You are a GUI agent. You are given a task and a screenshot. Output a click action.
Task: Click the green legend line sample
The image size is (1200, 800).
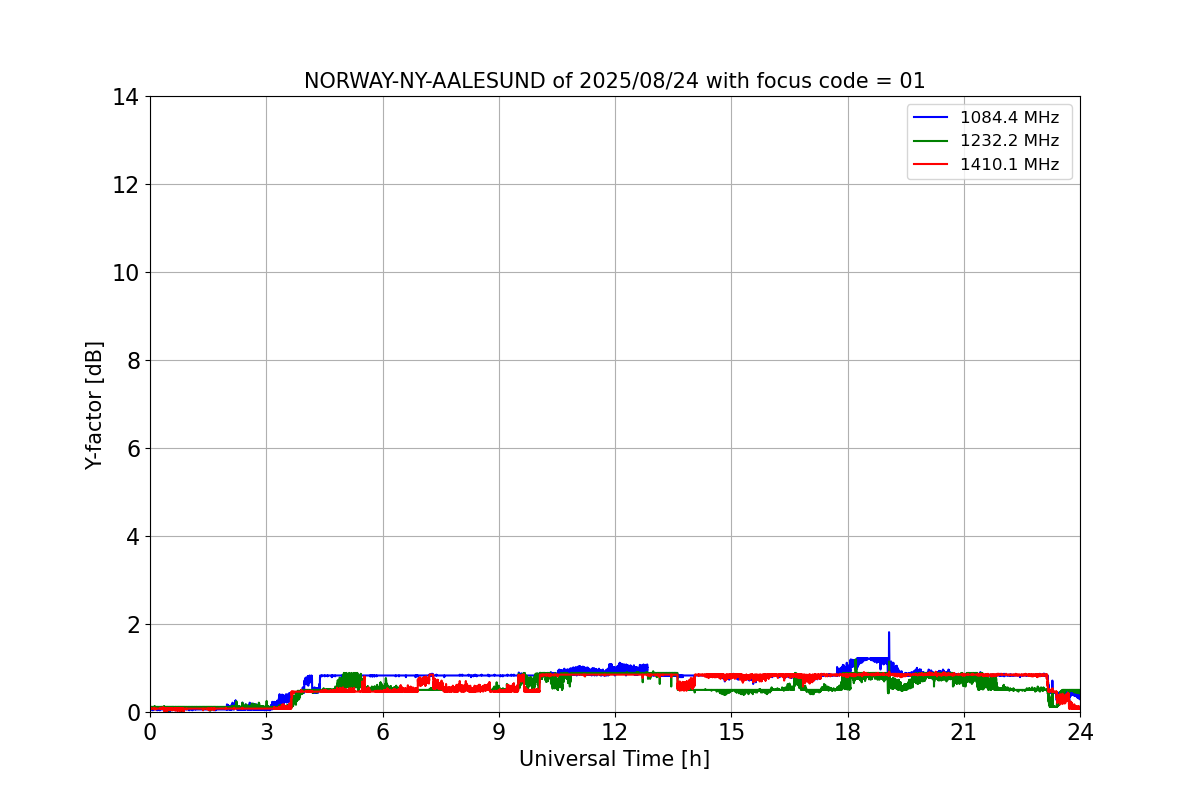pos(931,141)
